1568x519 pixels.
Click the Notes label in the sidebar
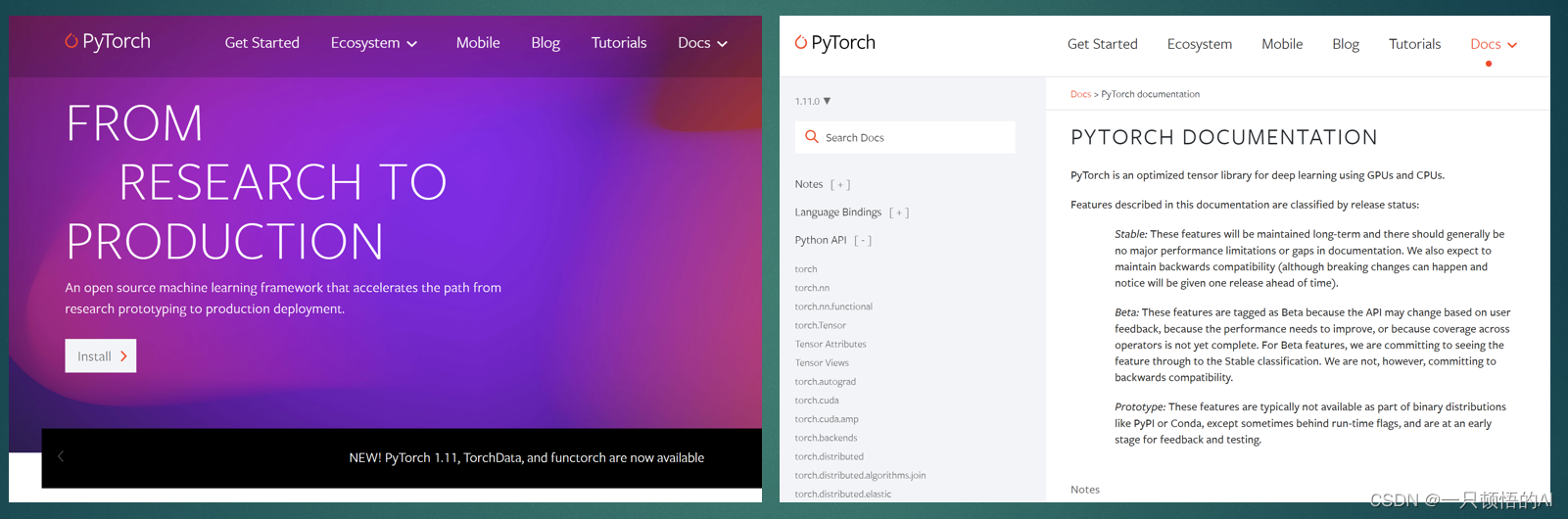[x=809, y=184]
